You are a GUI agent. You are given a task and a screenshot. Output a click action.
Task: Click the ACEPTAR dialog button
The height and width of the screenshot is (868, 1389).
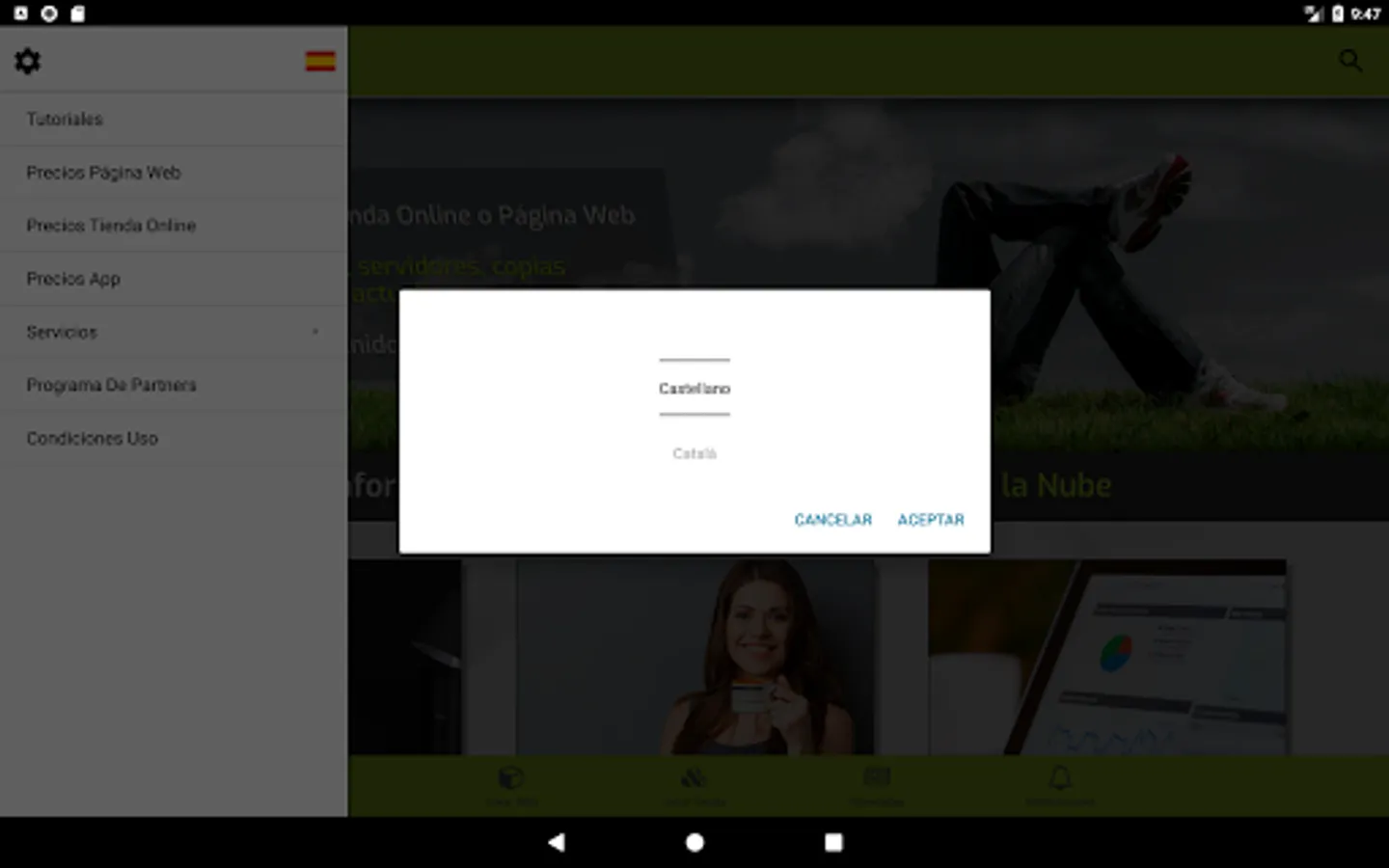click(931, 520)
